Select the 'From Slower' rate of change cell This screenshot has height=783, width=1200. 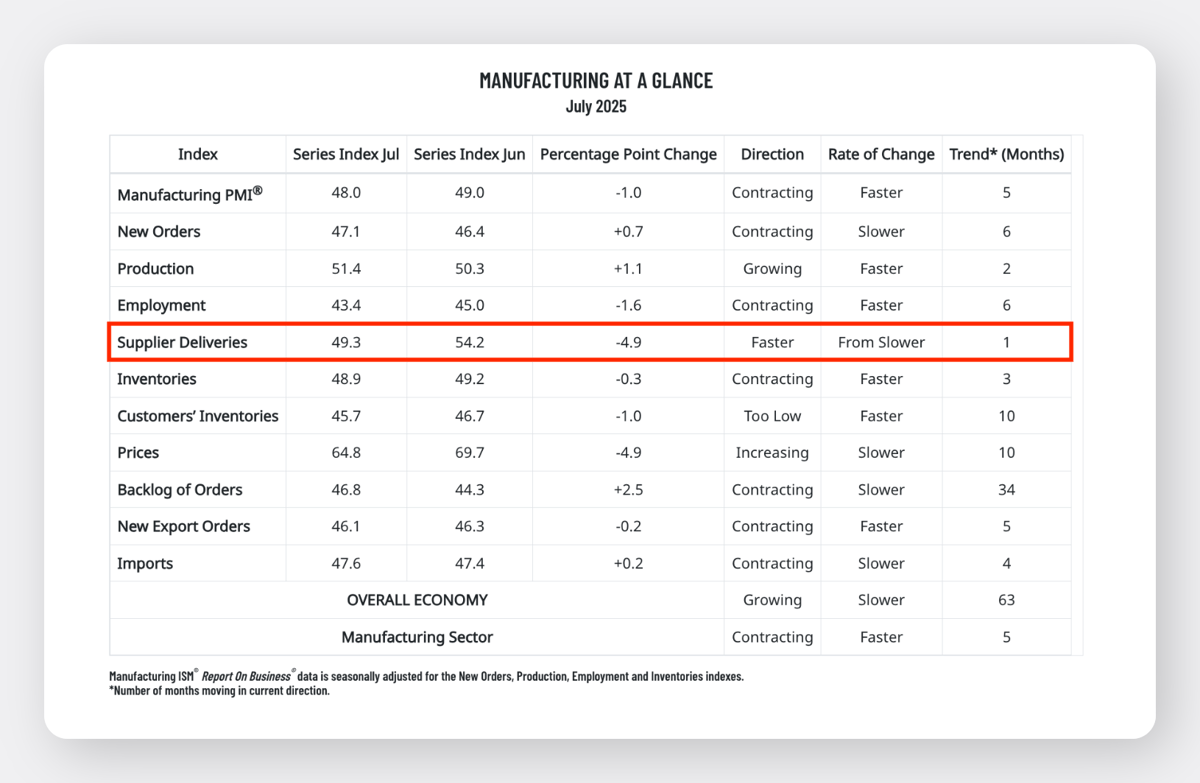pos(881,342)
